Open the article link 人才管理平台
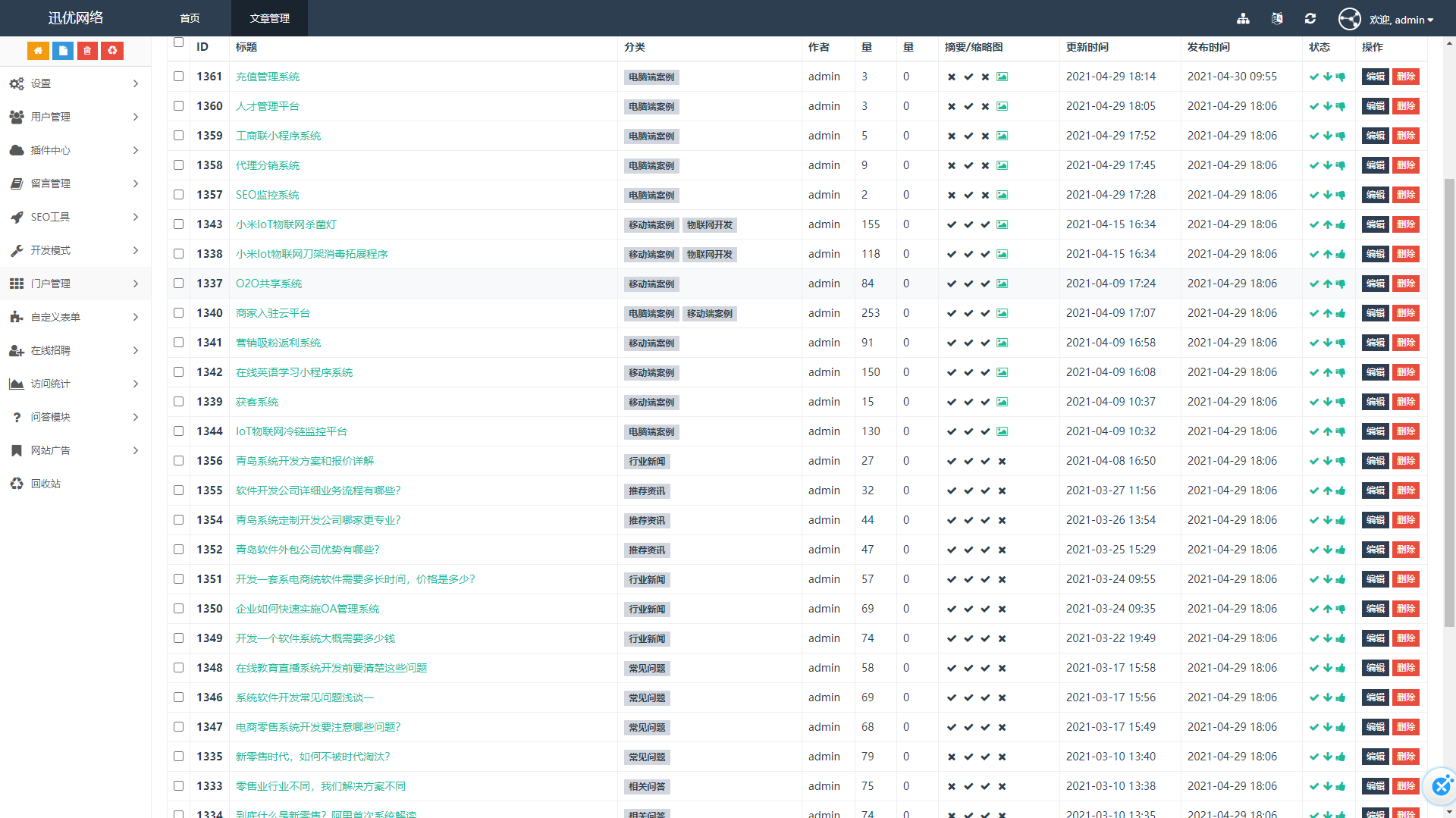This screenshot has width=1456, height=818. point(267,106)
